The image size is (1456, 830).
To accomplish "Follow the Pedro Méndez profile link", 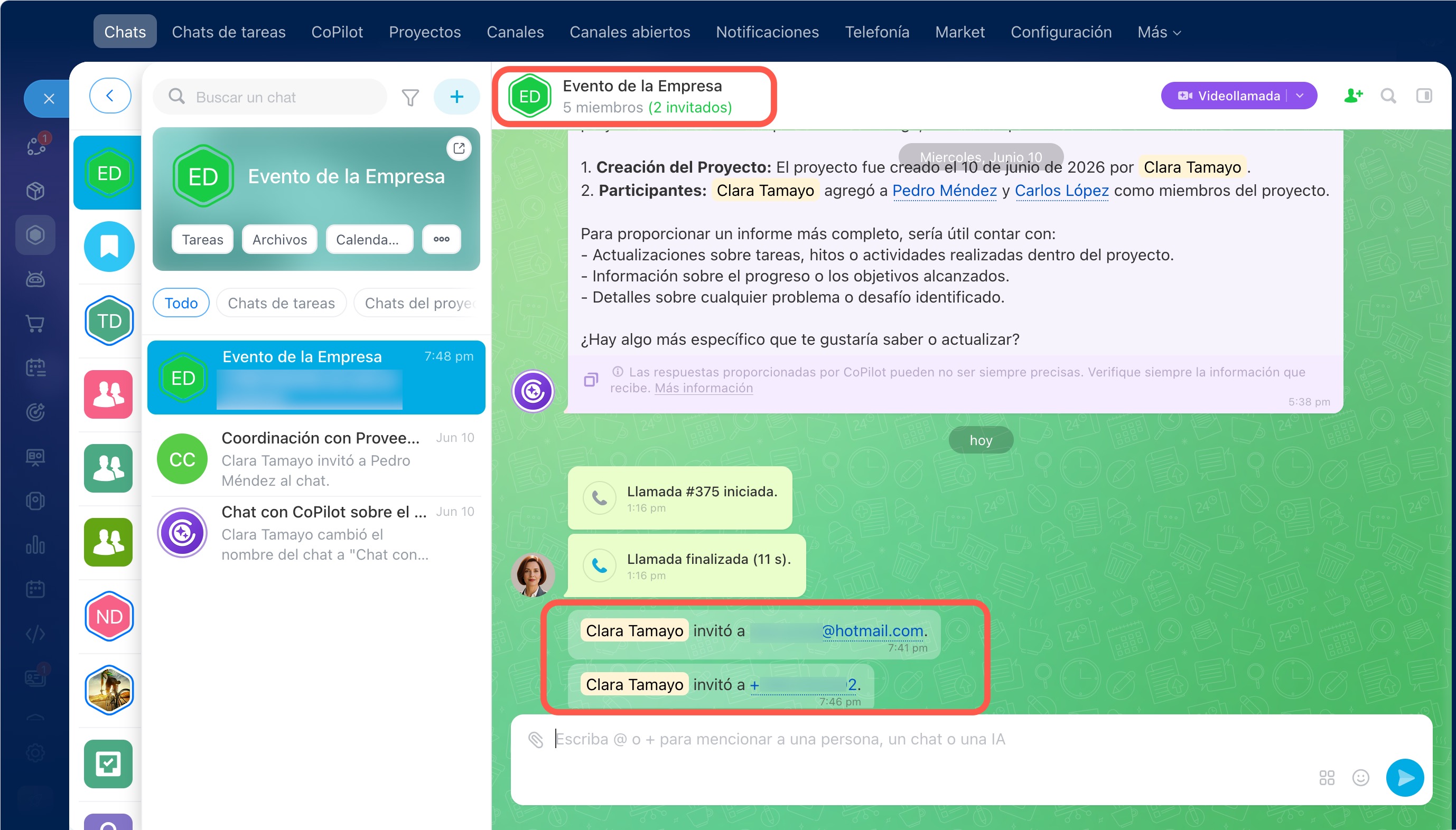I will coord(945,191).
